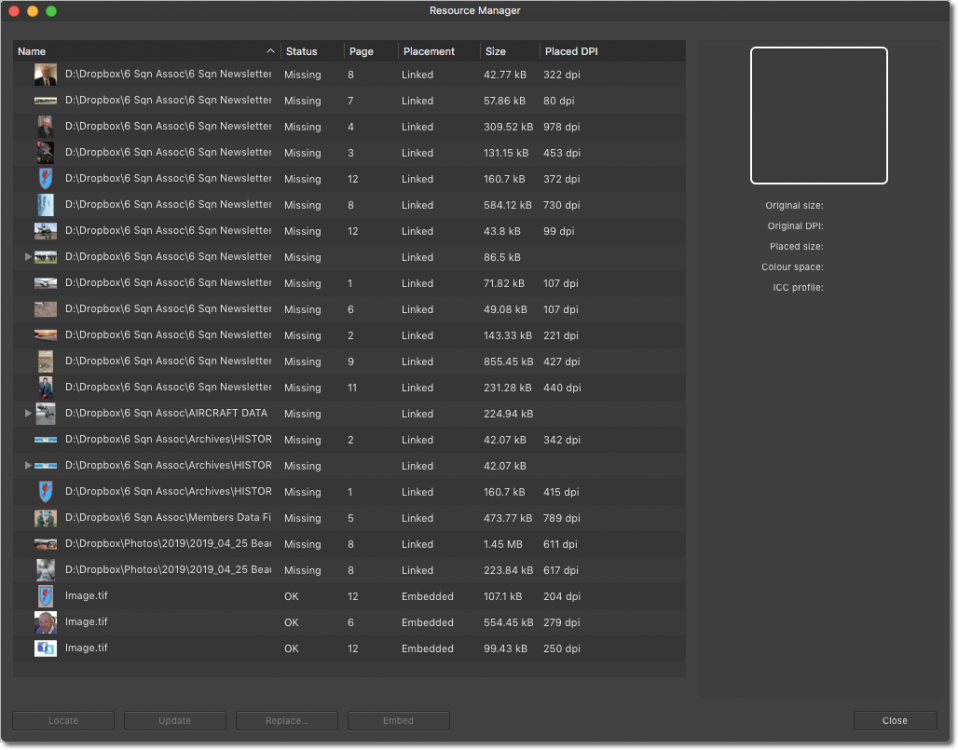Expand the AIRCRAFT DATA resource group
This screenshot has width=958, height=750.
pyautogui.click(x=27, y=413)
